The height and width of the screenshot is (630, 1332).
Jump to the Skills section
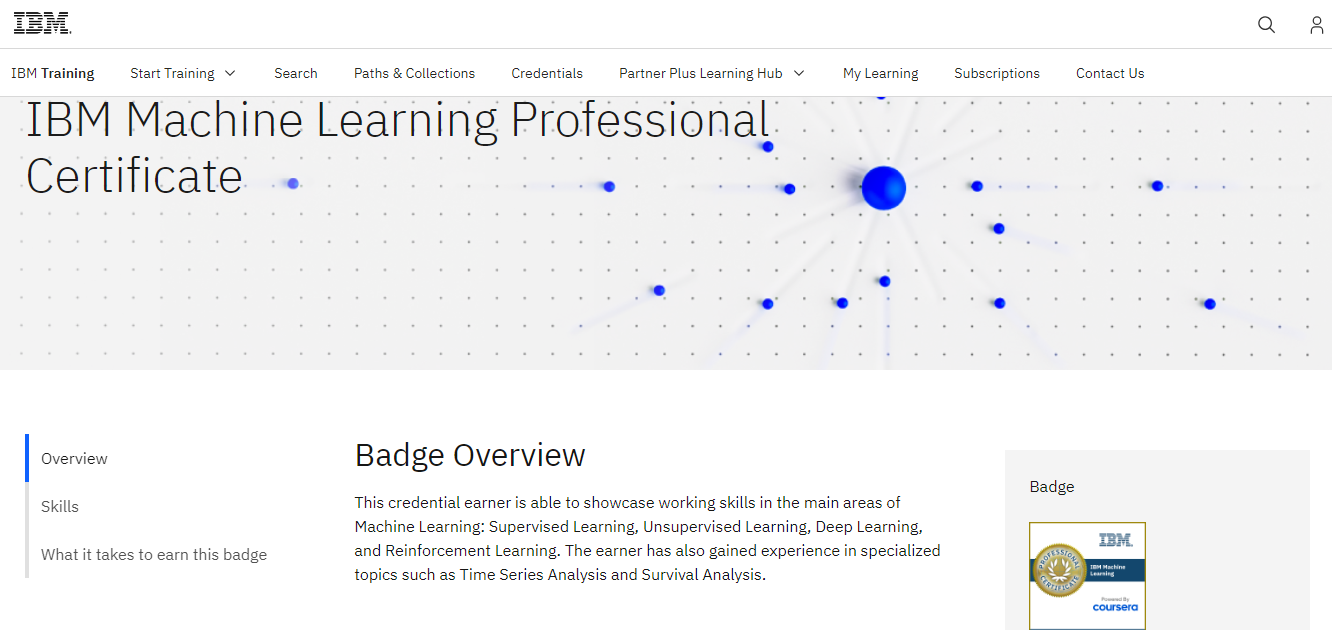click(x=60, y=506)
